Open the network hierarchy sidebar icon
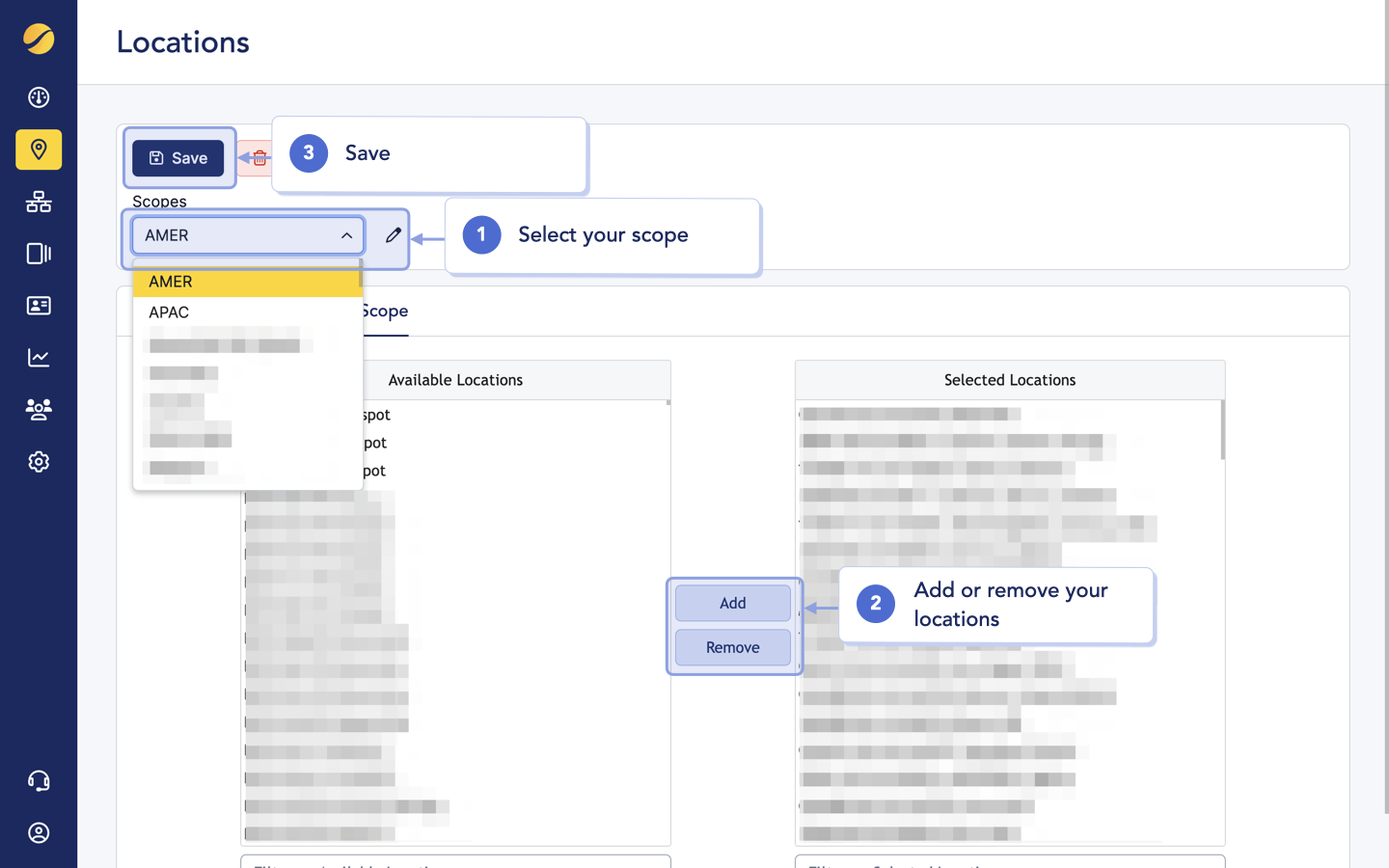The image size is (1389, 868). [39, 202]
